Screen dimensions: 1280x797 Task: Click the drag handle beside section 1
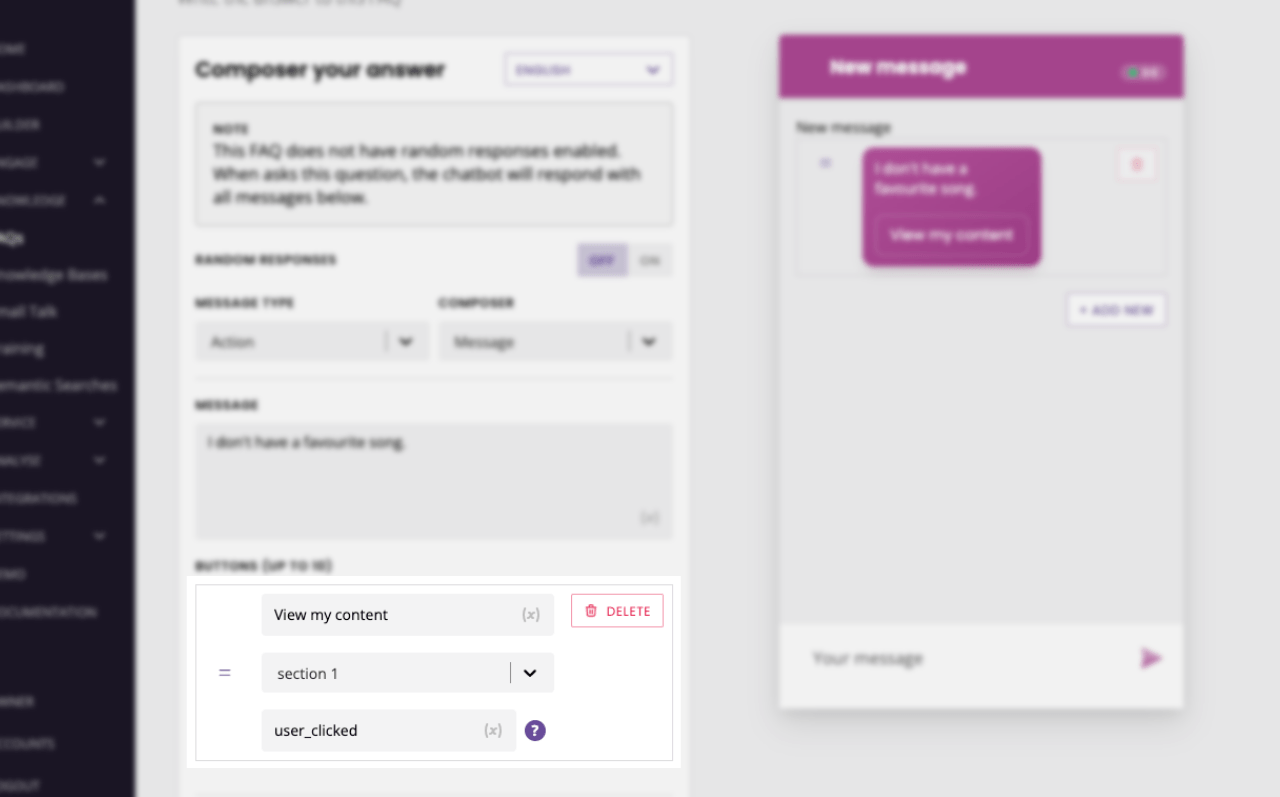pyautogui.click(x=225, y=673)
